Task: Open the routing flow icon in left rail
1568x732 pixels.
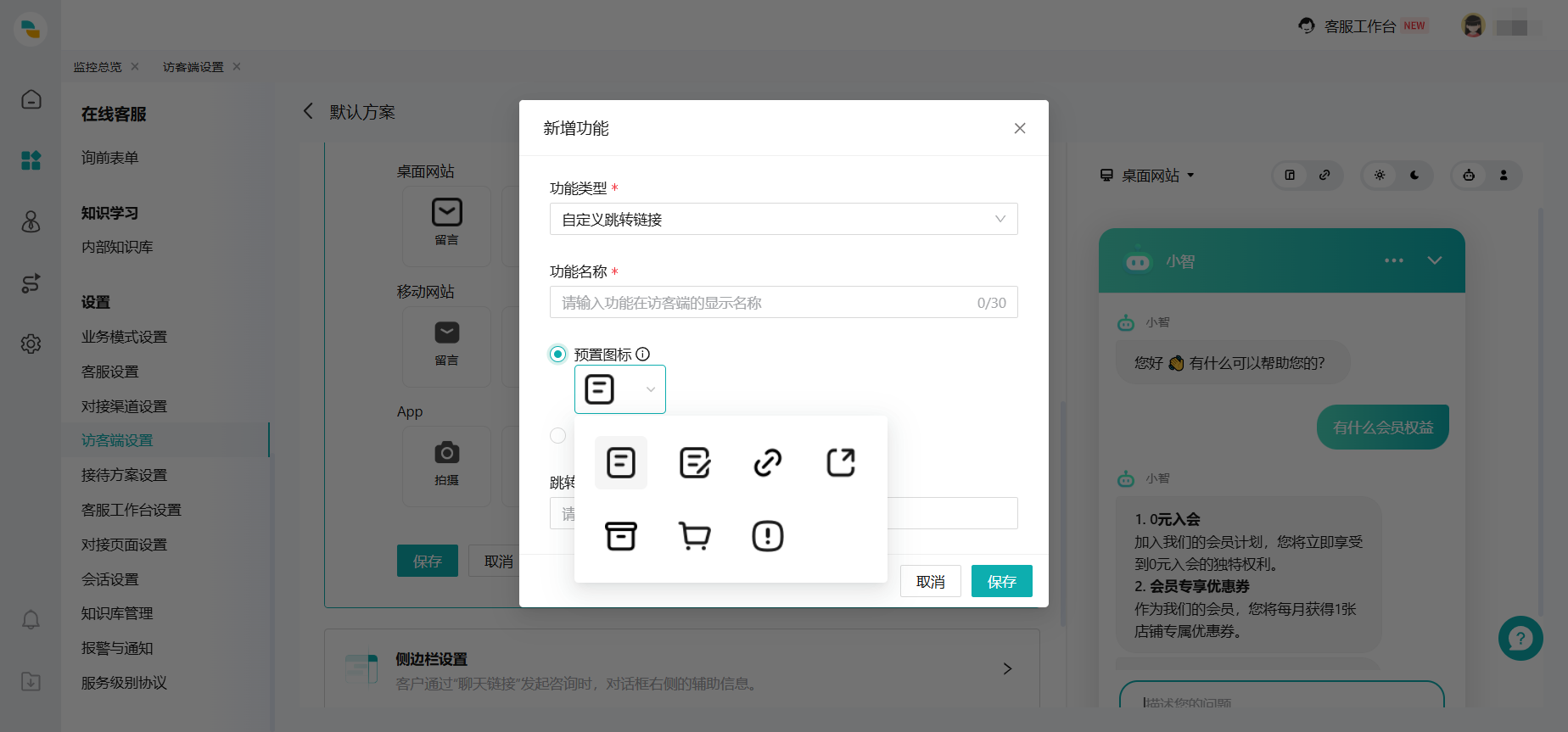Action: pyautogui.click(x=31, y=282)
